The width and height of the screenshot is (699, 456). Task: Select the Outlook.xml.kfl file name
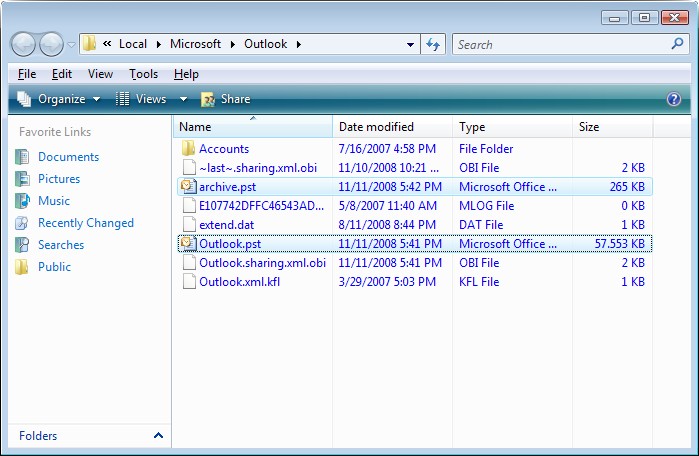pos(239,282)
